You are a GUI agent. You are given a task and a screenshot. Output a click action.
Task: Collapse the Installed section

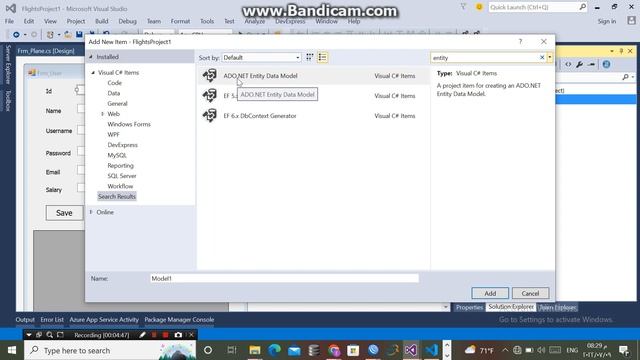[x=91, y=57]
